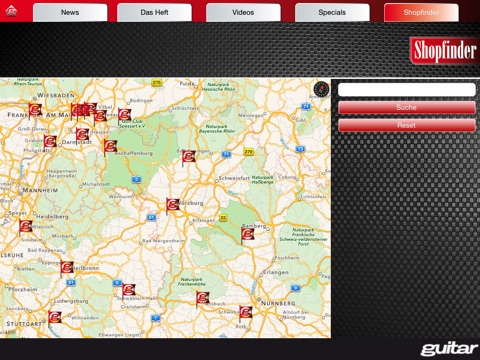Tap the map compass icon
The height and width of the screenshot is (360, 480).
click(321, 89)
